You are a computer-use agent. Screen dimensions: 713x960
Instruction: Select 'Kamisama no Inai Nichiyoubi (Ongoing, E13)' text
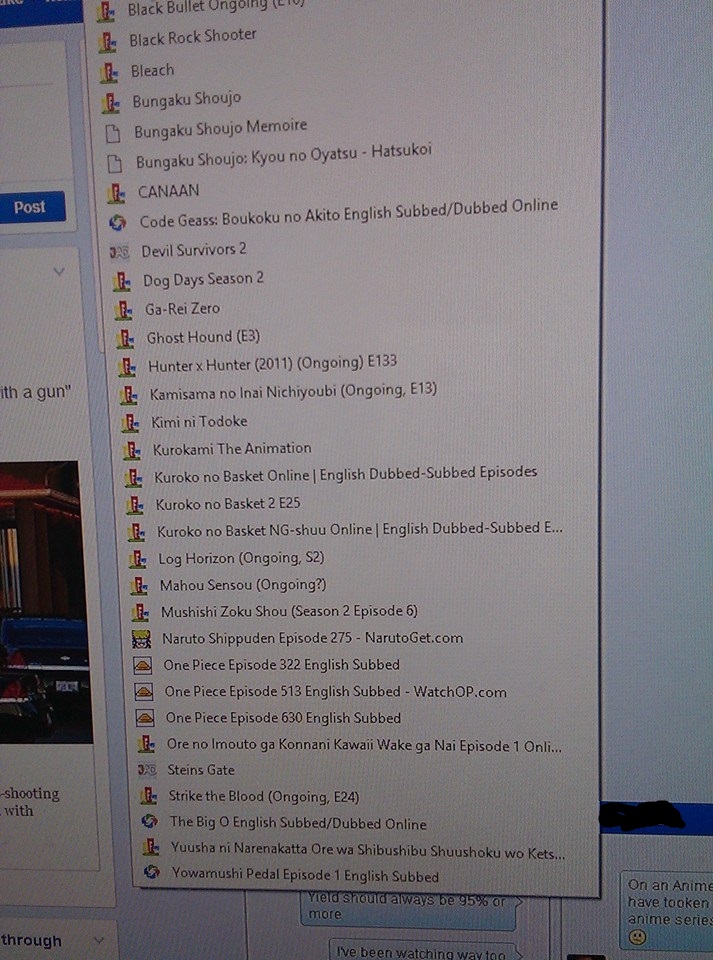[x=293, y=391]
